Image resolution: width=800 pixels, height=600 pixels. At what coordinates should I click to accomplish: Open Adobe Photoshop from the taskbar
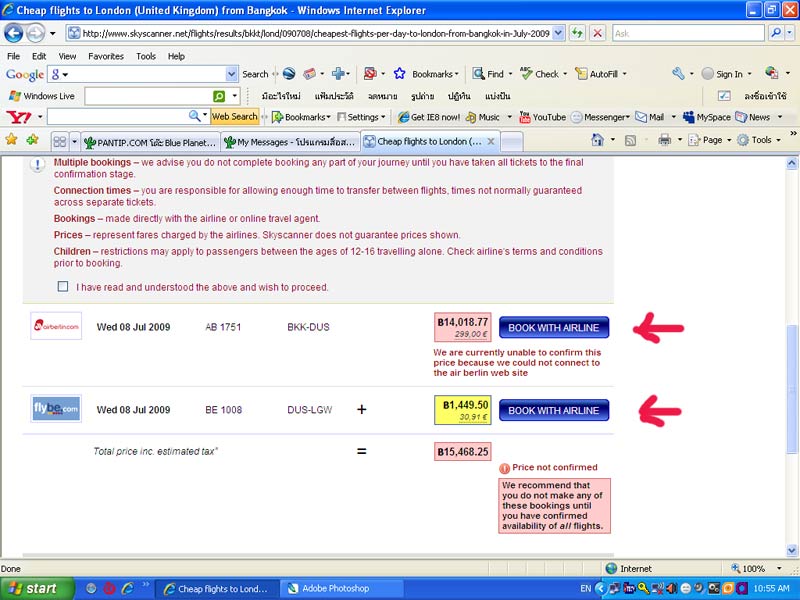click(x=341, y=588)
